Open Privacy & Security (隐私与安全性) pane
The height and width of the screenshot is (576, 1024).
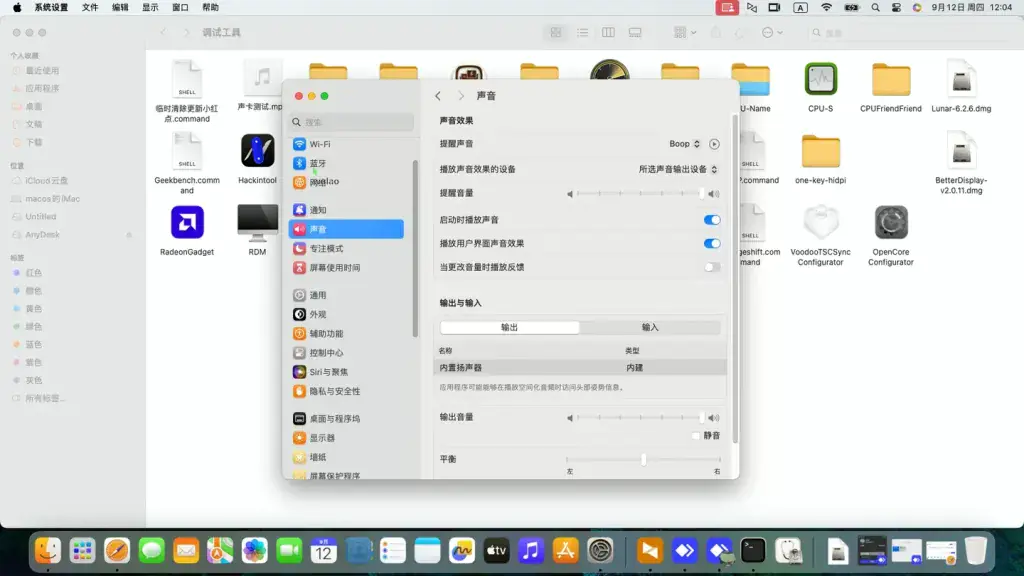(345, 391)
